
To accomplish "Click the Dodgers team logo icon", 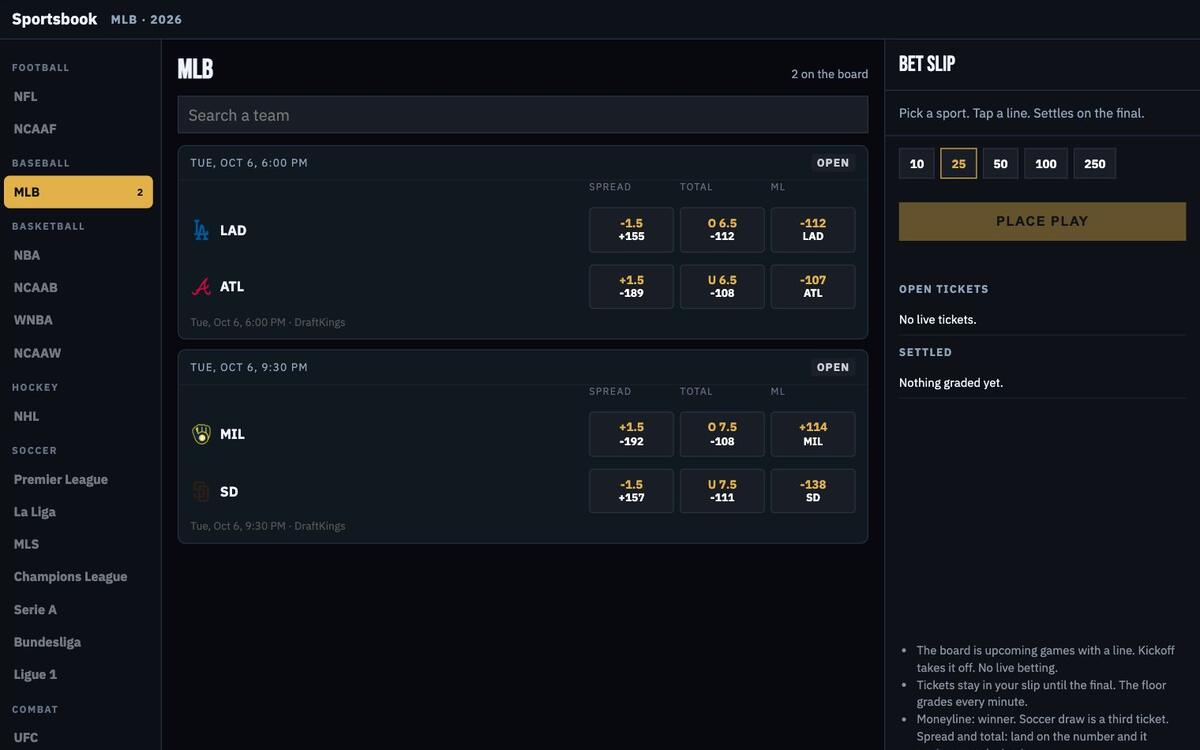I will pos(201,230).
